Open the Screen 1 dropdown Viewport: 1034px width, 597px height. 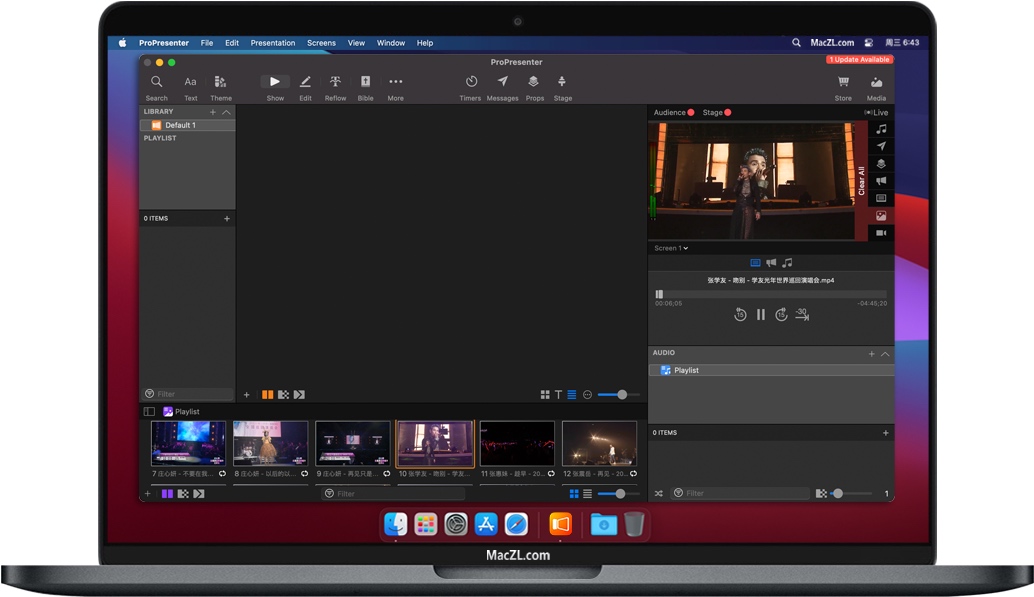tap(671, 248)
